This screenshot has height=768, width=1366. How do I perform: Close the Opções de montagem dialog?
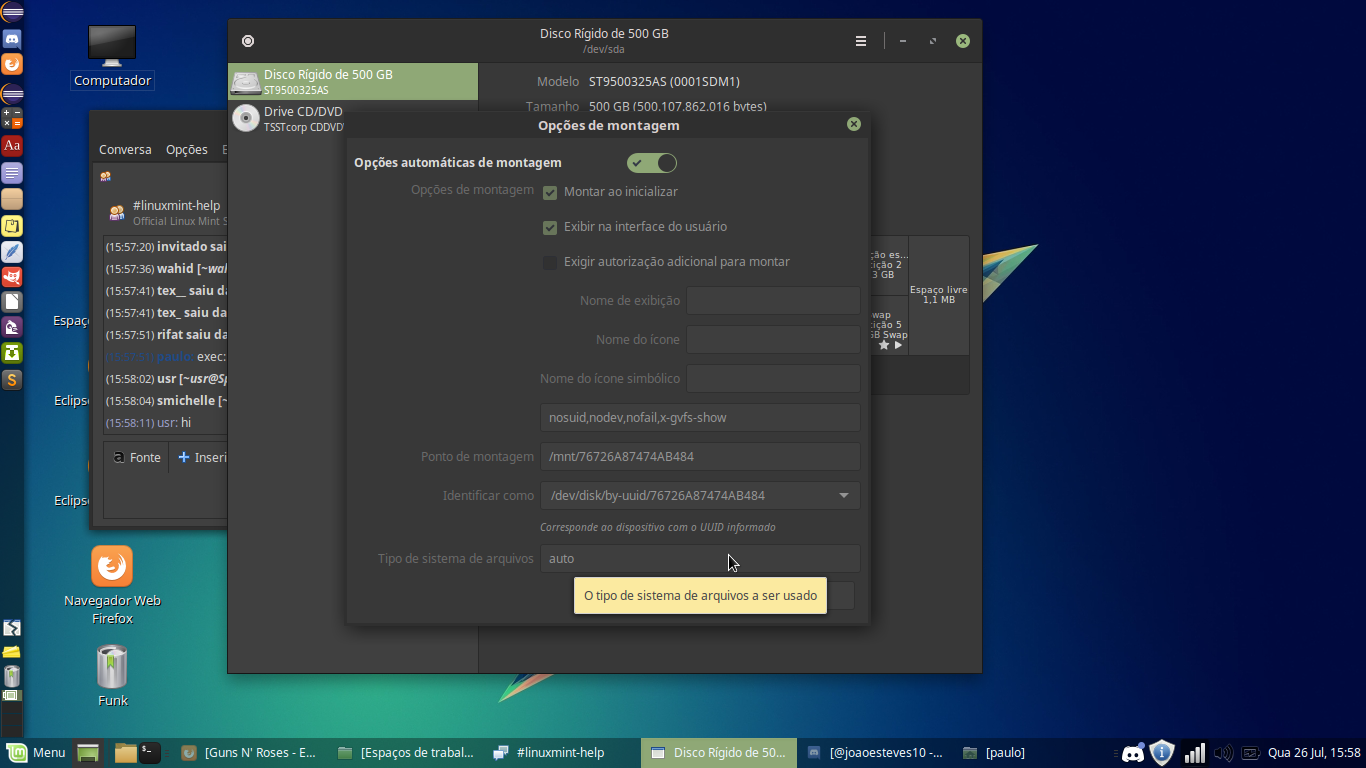[854, 124]
